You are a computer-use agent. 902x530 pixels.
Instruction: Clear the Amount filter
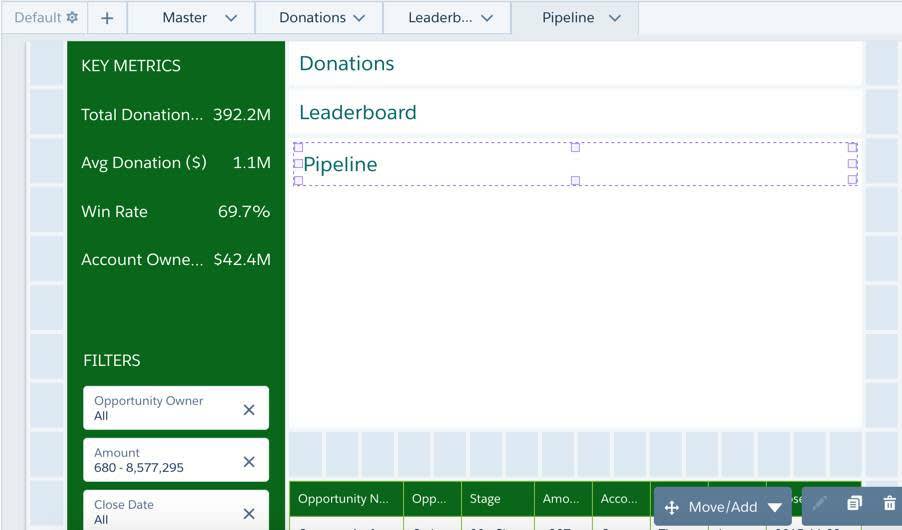point(249,462)
